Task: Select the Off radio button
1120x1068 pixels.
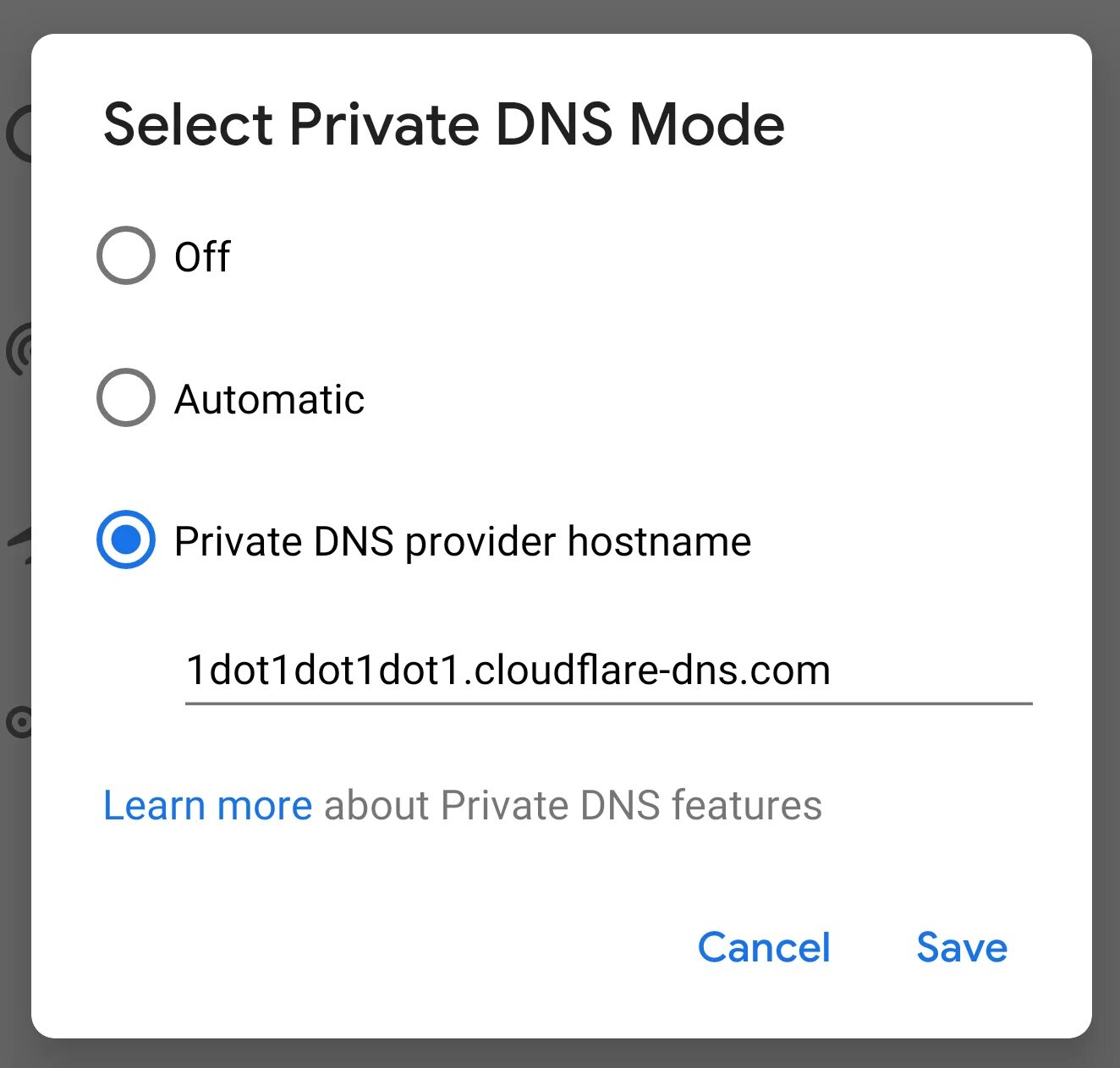Action: [126, 255]
